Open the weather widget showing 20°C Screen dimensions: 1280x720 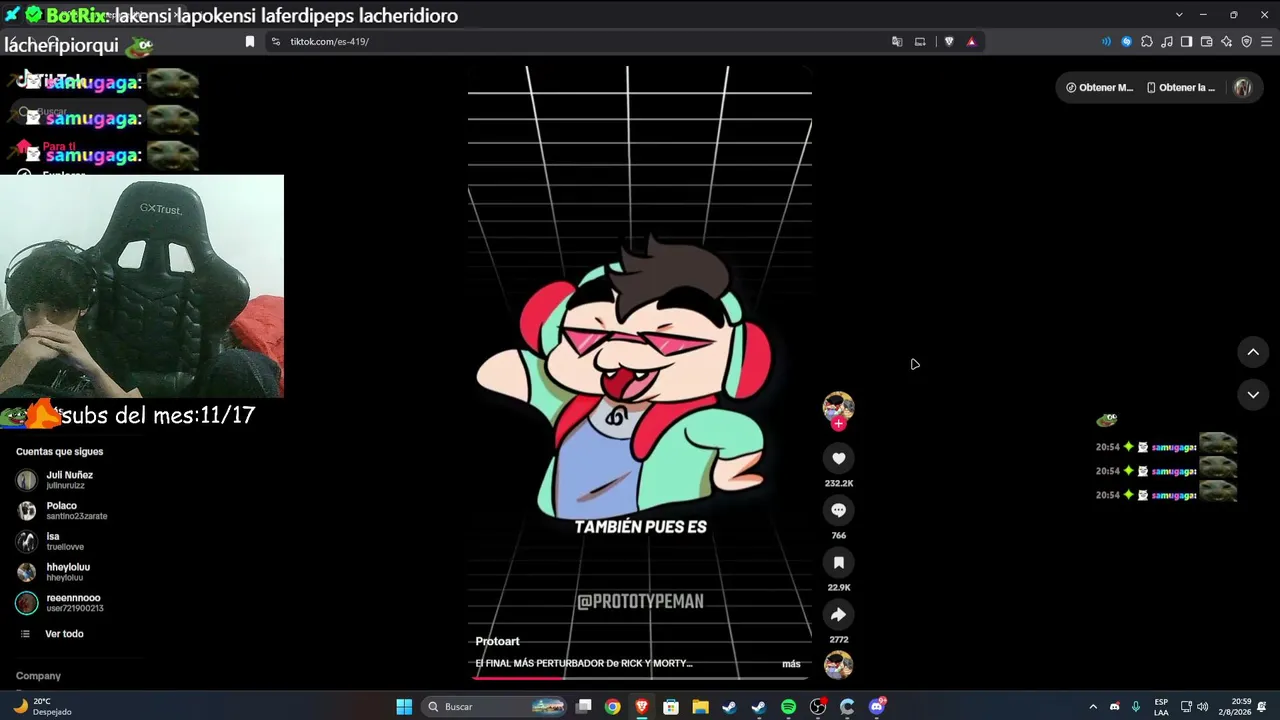43,707
